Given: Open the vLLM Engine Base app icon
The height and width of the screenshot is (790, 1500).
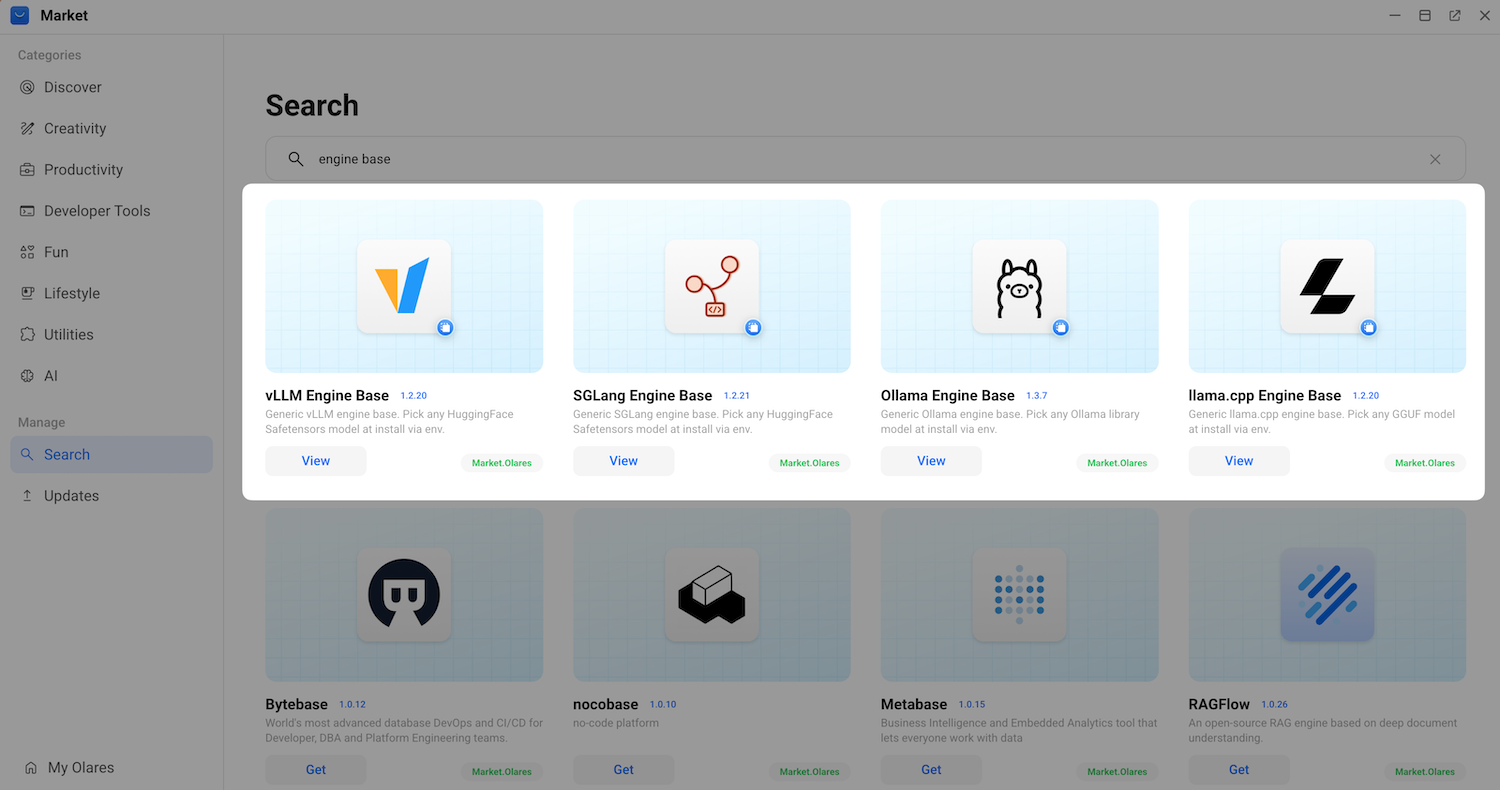Looking at the screenshot, I should [404, 286].
